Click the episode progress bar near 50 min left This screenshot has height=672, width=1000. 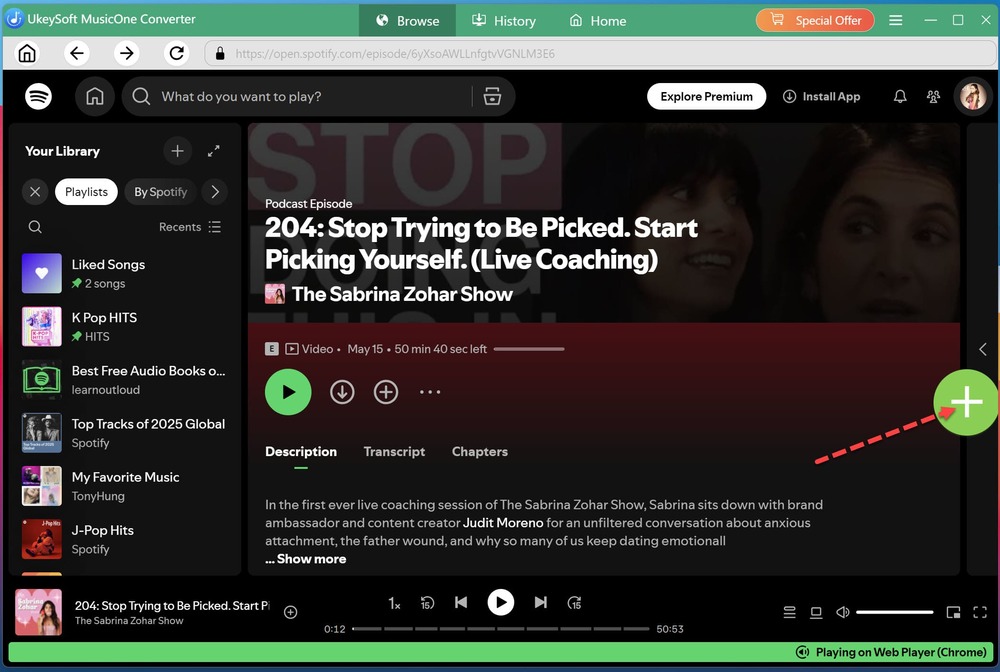(x=529, y=349)
